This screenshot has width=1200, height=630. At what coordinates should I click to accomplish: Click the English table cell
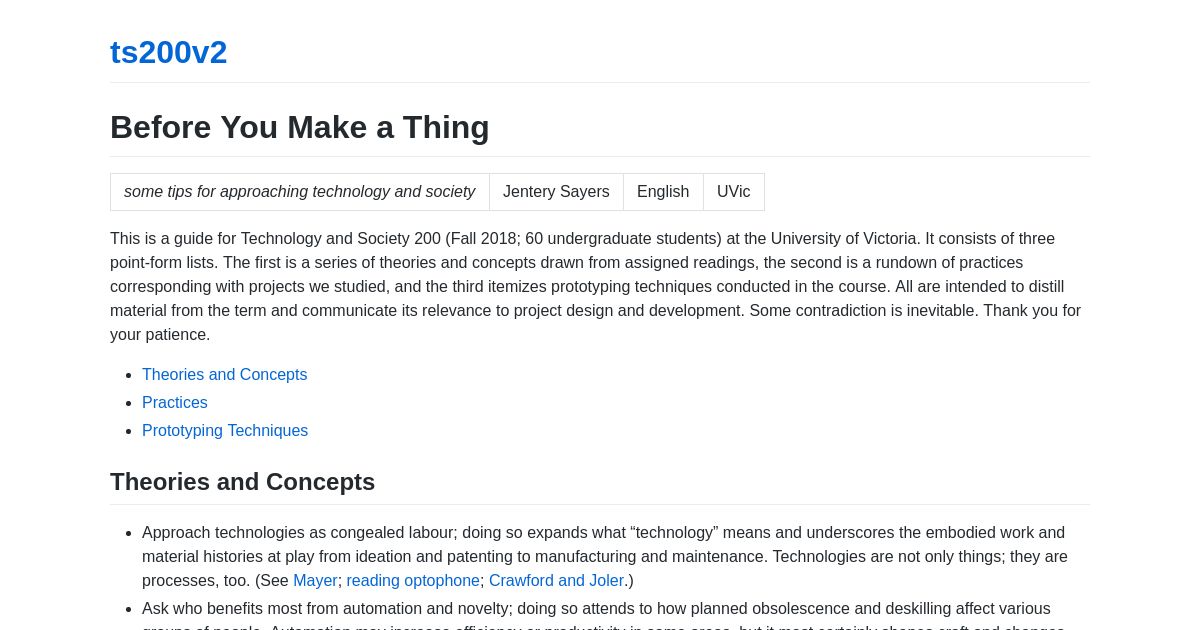click(663, 192)
